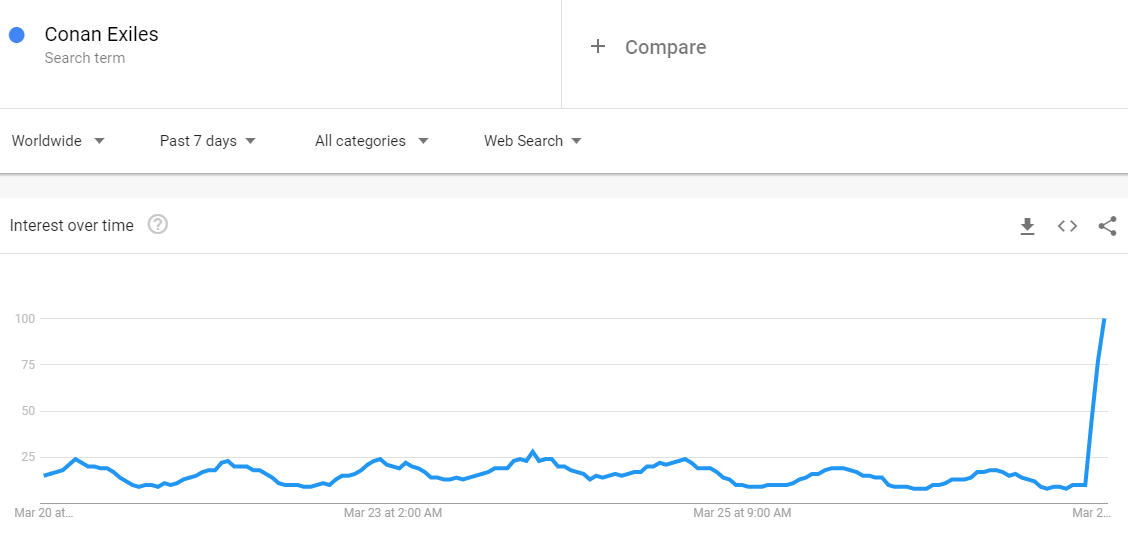Screen dimensions: 1128x553
Task: Select the Mar 25 at 9:00 AM label
Action: (742, 513)
